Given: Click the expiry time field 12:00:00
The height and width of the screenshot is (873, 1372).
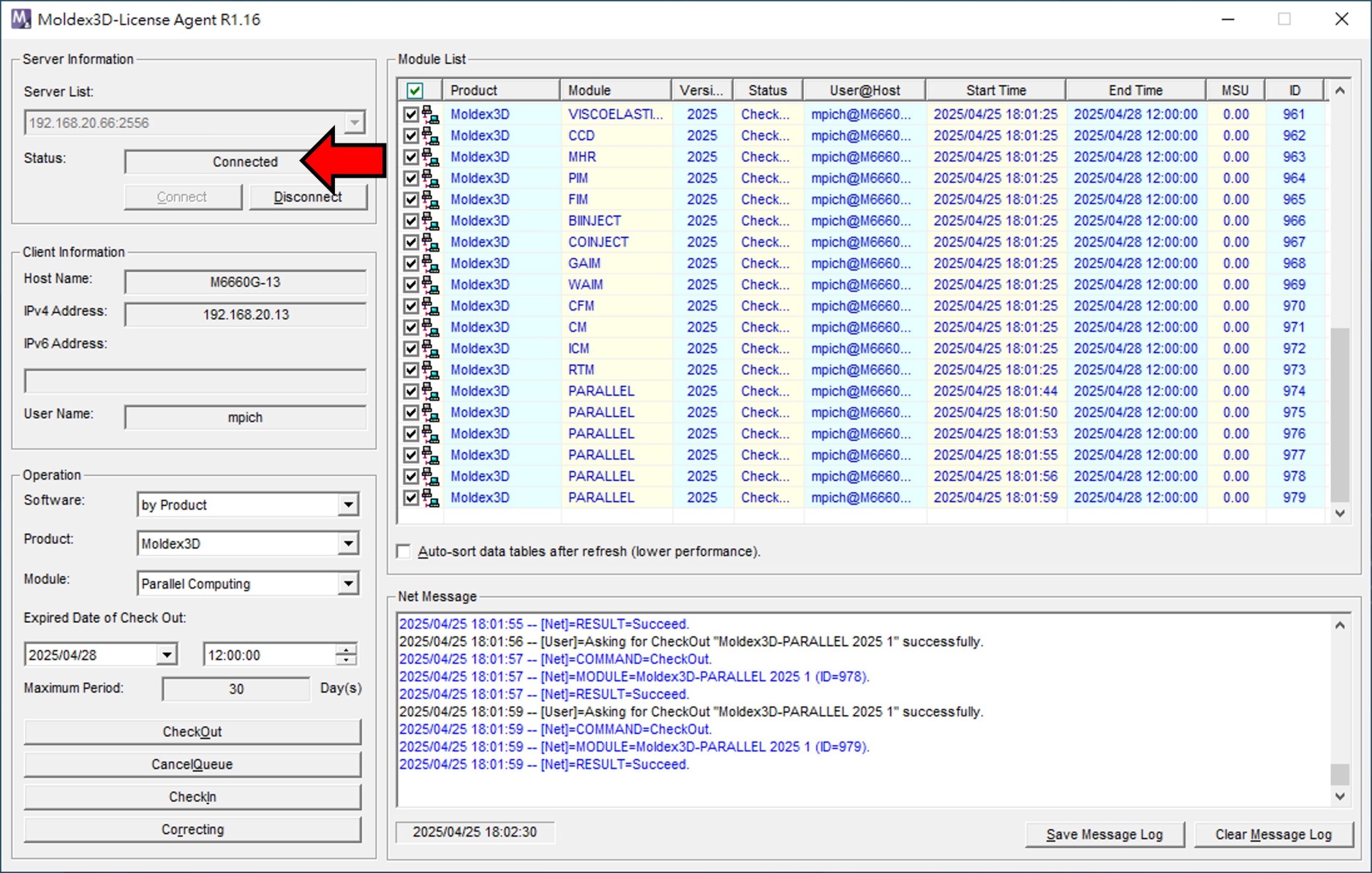Looking at the screenshot, I should coord(269,655).
